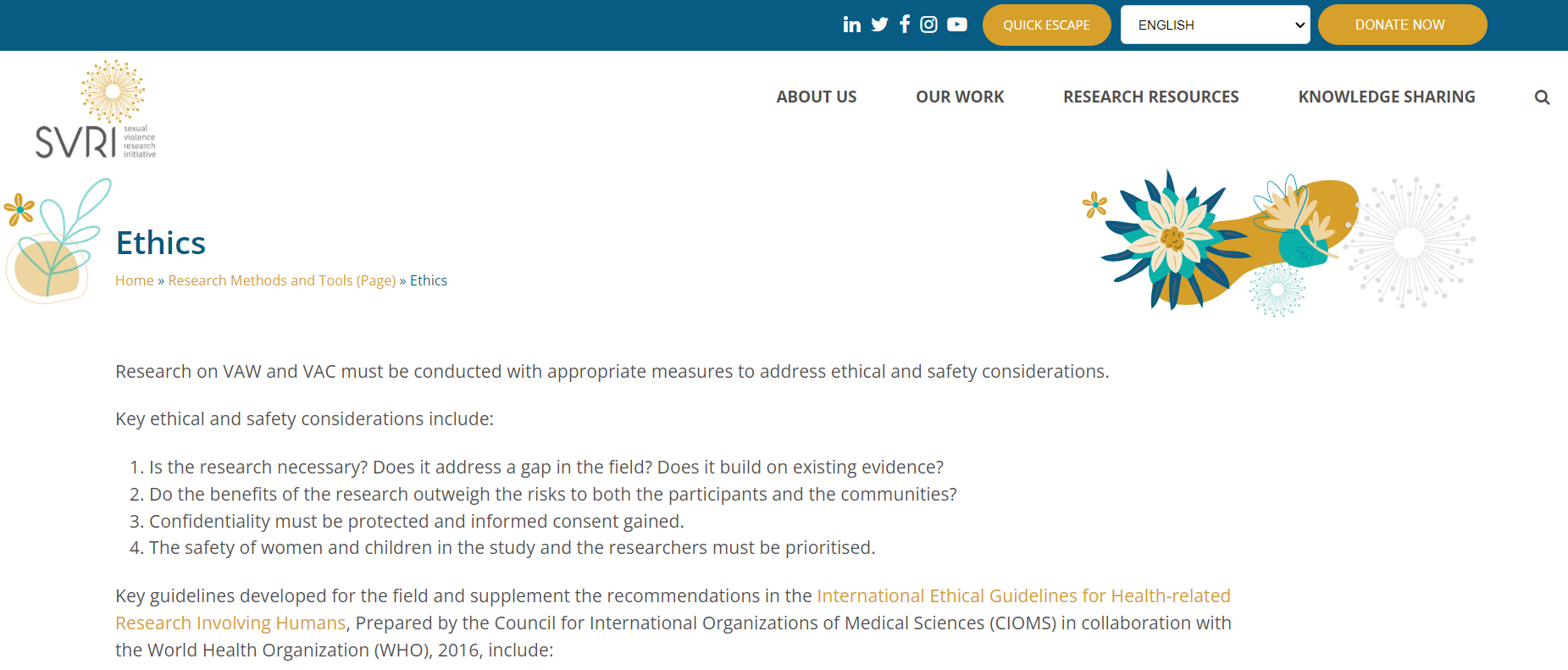Open SVRI's Twitter profile

click(878, 24)
